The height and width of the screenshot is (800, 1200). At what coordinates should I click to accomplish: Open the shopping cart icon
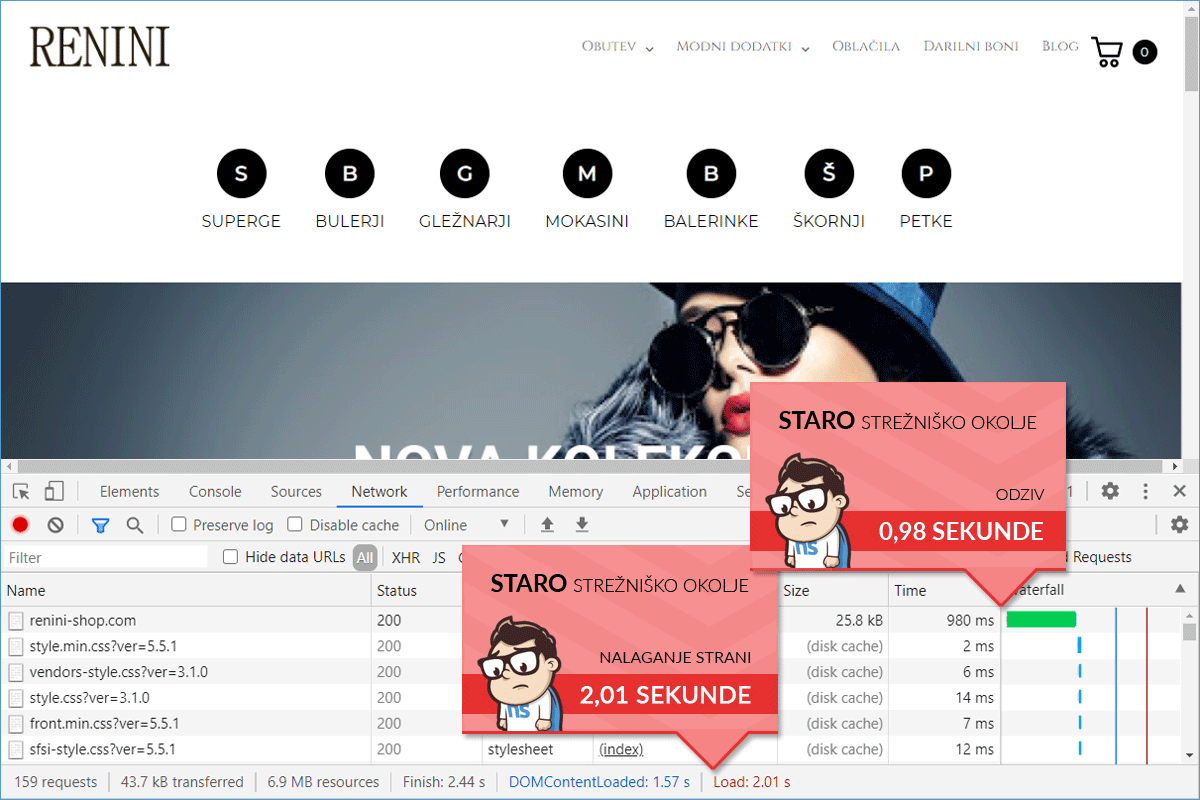tap(1107, 52)
